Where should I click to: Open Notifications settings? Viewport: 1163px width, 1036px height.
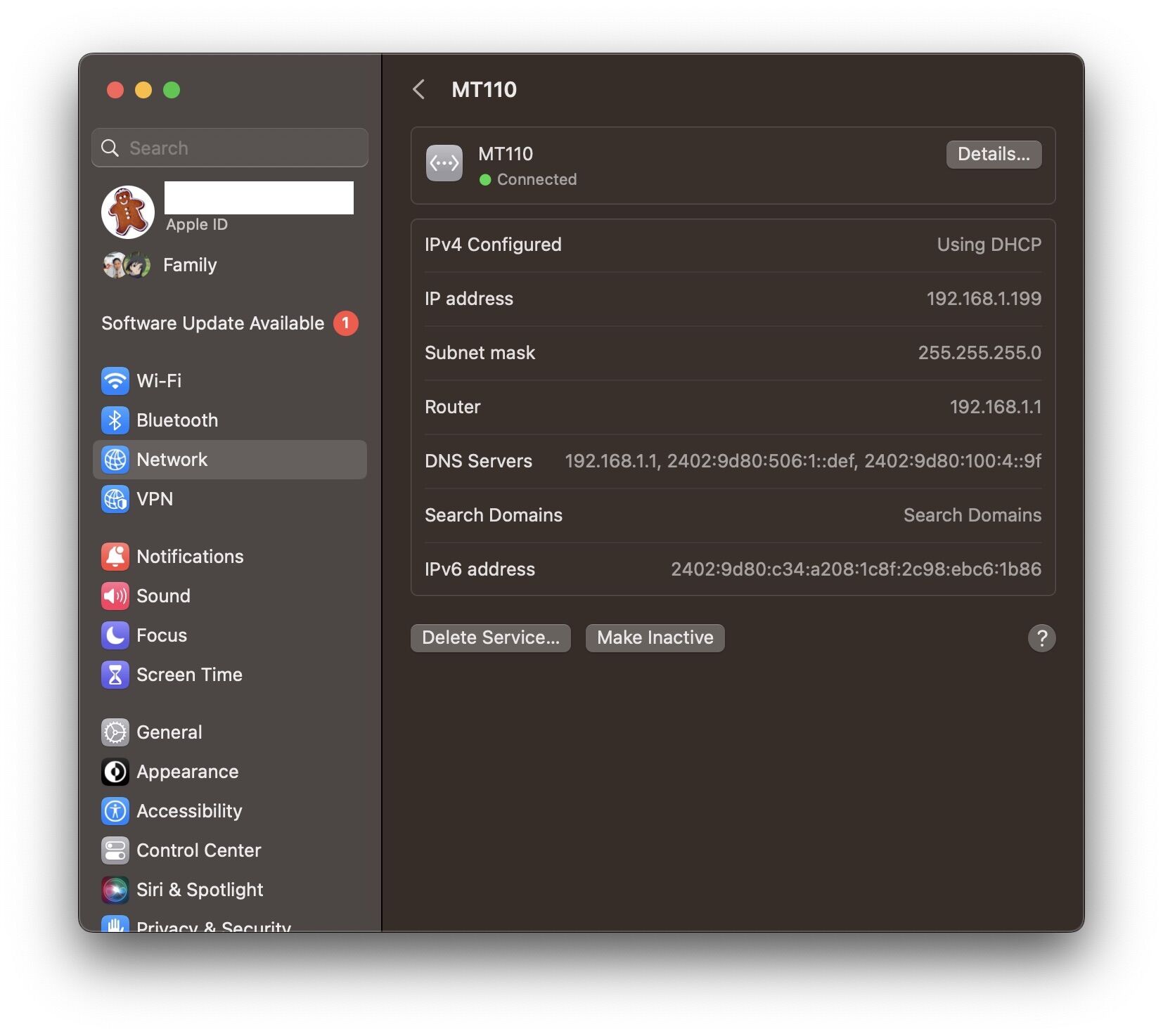[x=230, y=557]
